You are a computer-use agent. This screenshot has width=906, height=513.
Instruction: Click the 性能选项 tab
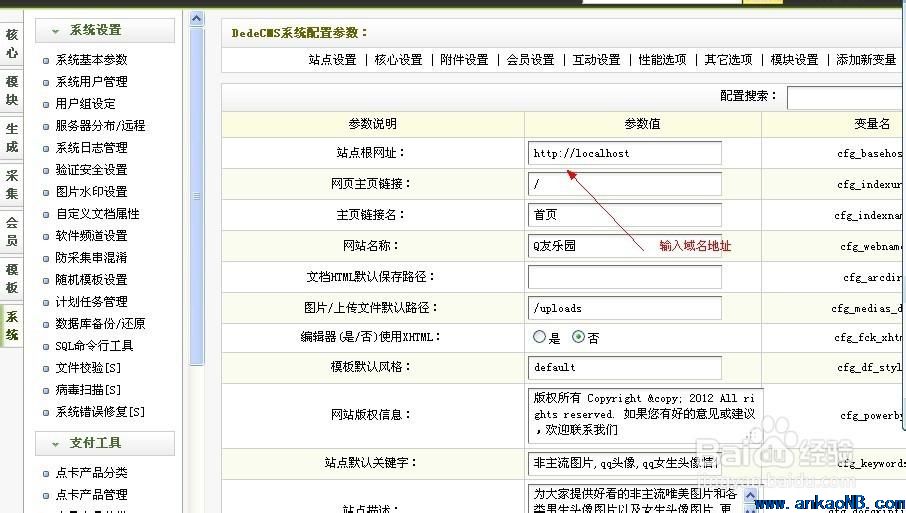[662, 60]
